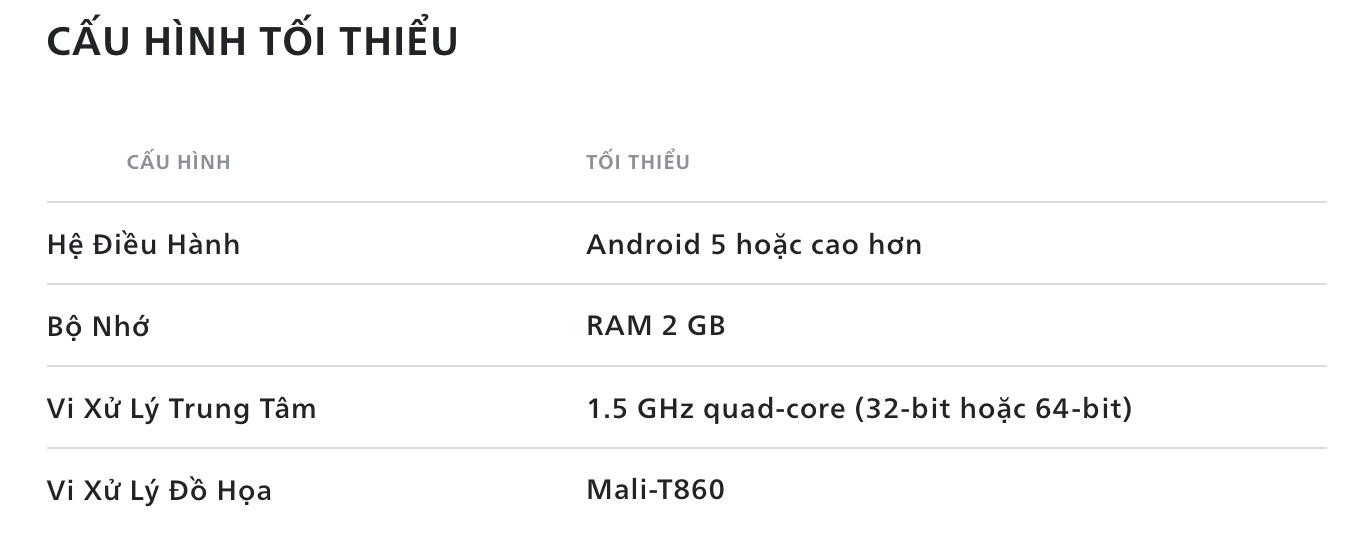
Task: Click the word Hành in the first row
Action: [x=207, y=244]
